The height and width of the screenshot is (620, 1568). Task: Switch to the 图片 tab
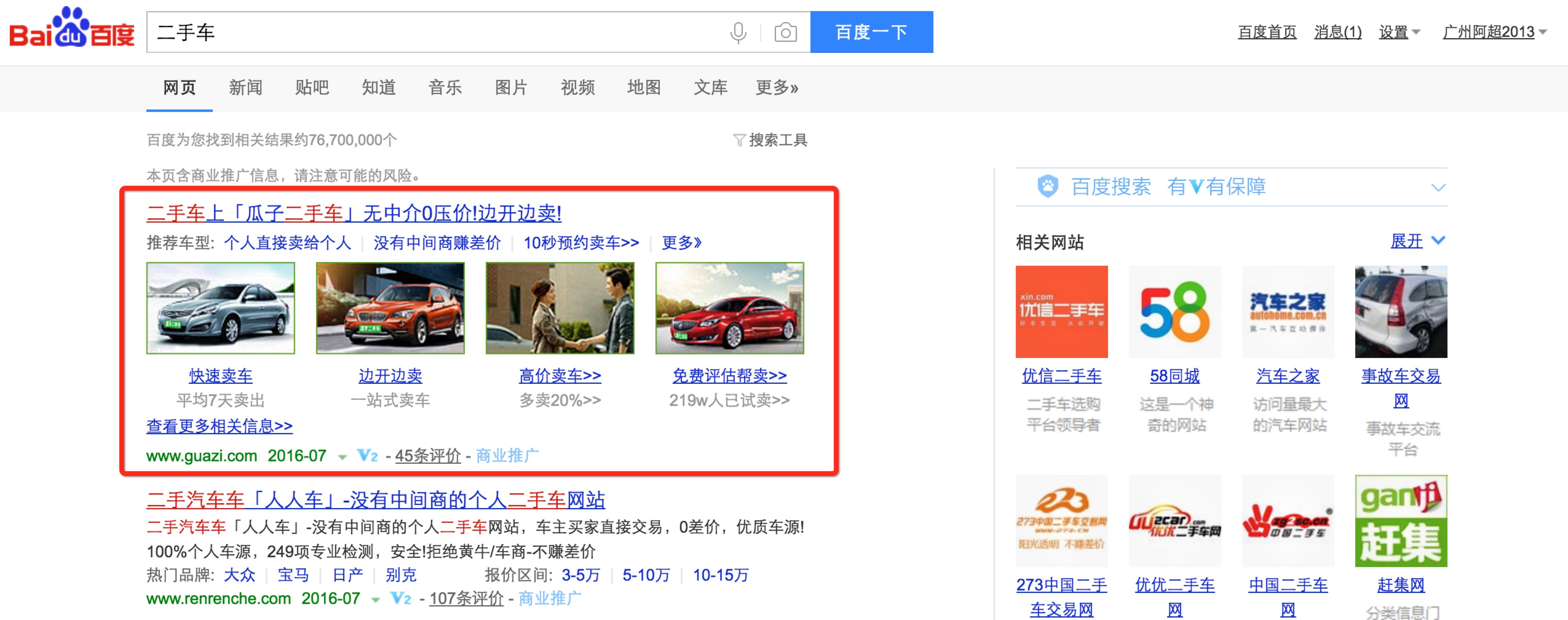pyautogui.click(x=511, y=88)
